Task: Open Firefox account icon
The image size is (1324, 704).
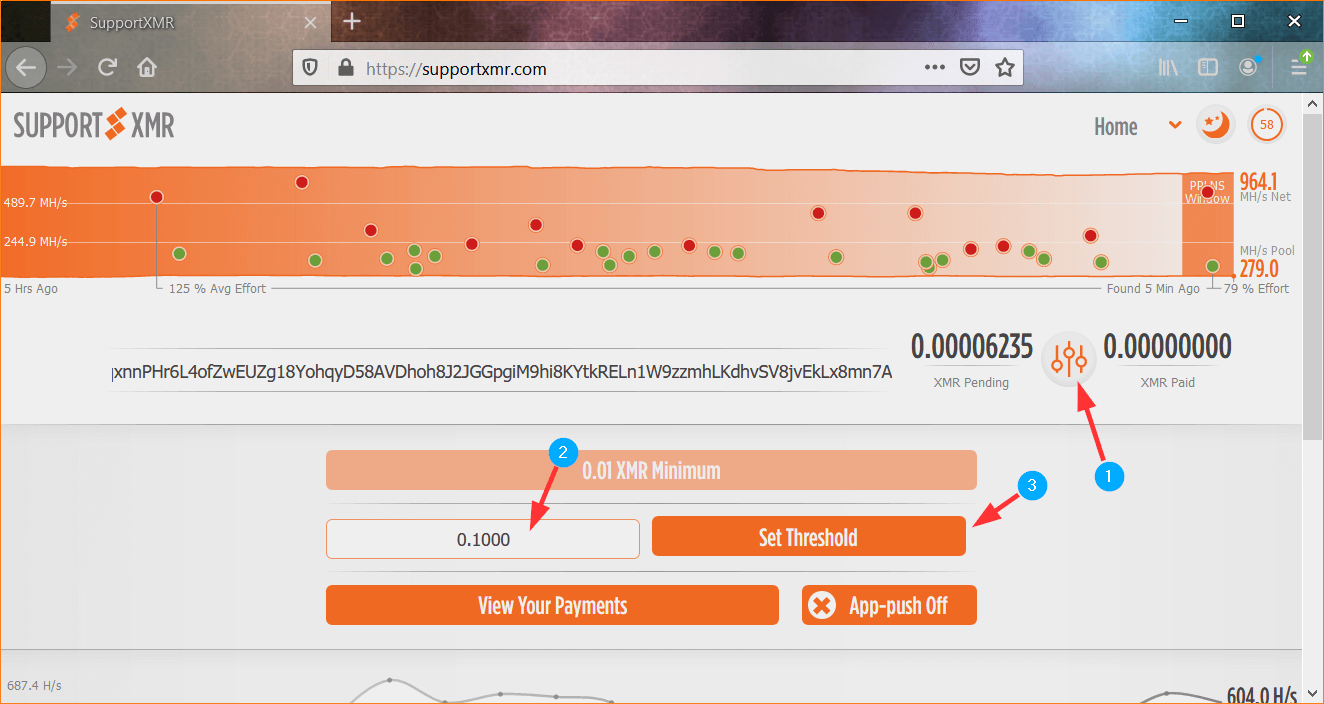Action: pos(1248,68)
